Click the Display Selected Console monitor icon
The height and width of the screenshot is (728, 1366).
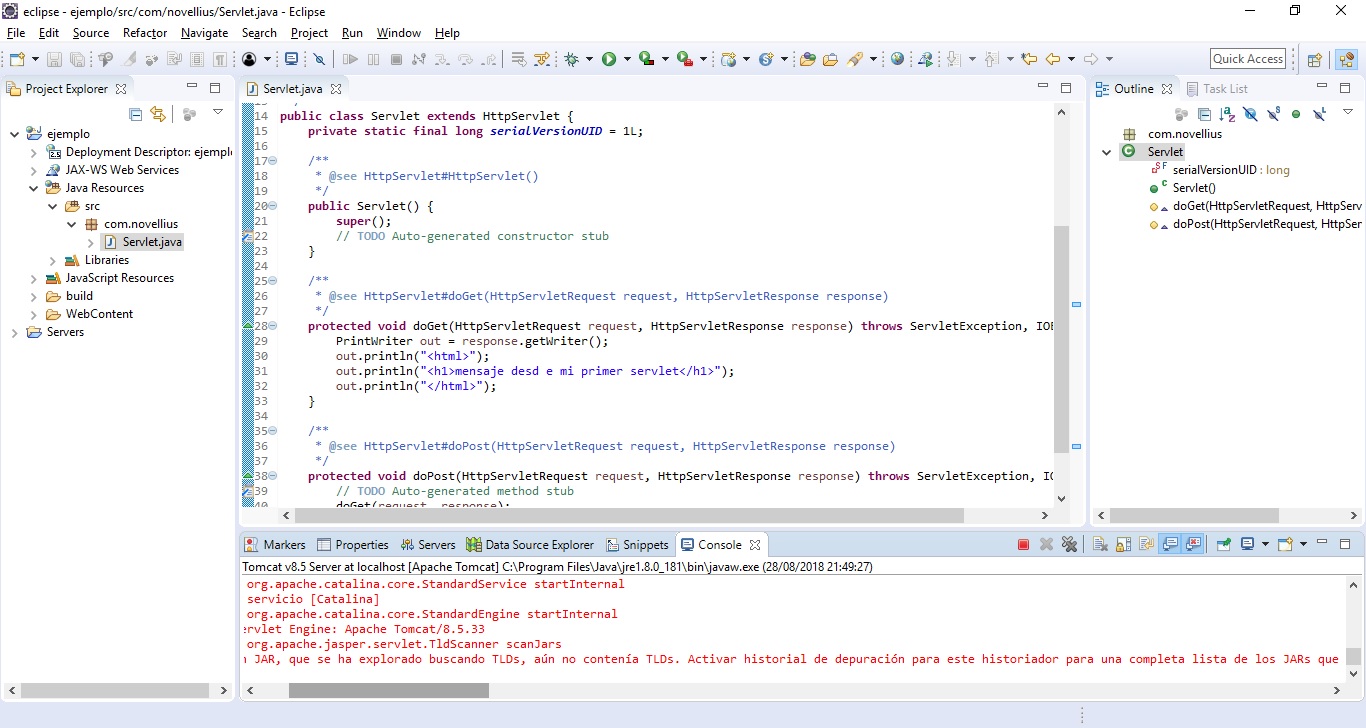tap(1247, 545)
